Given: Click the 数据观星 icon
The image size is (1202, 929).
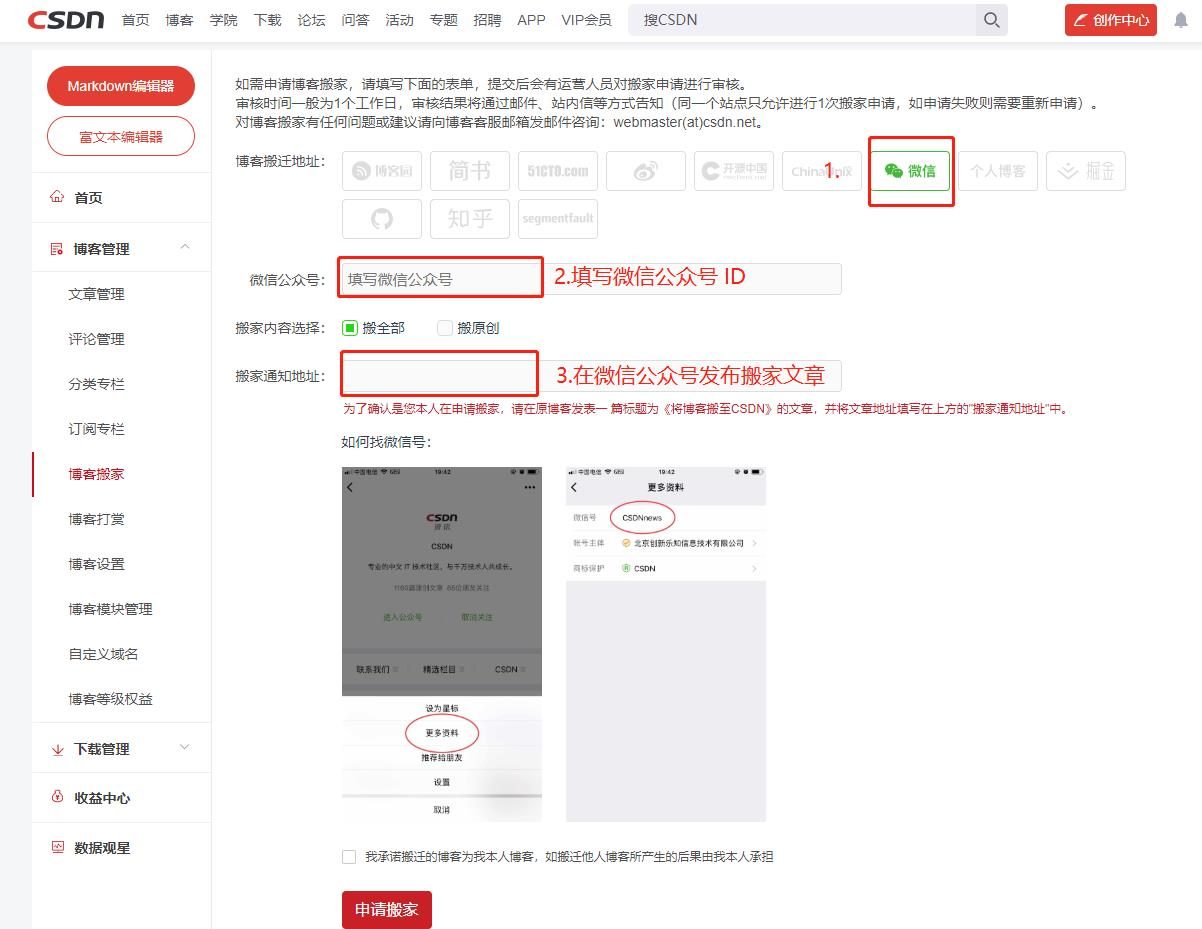Looking at the screenshot, I should pos(57,848).
